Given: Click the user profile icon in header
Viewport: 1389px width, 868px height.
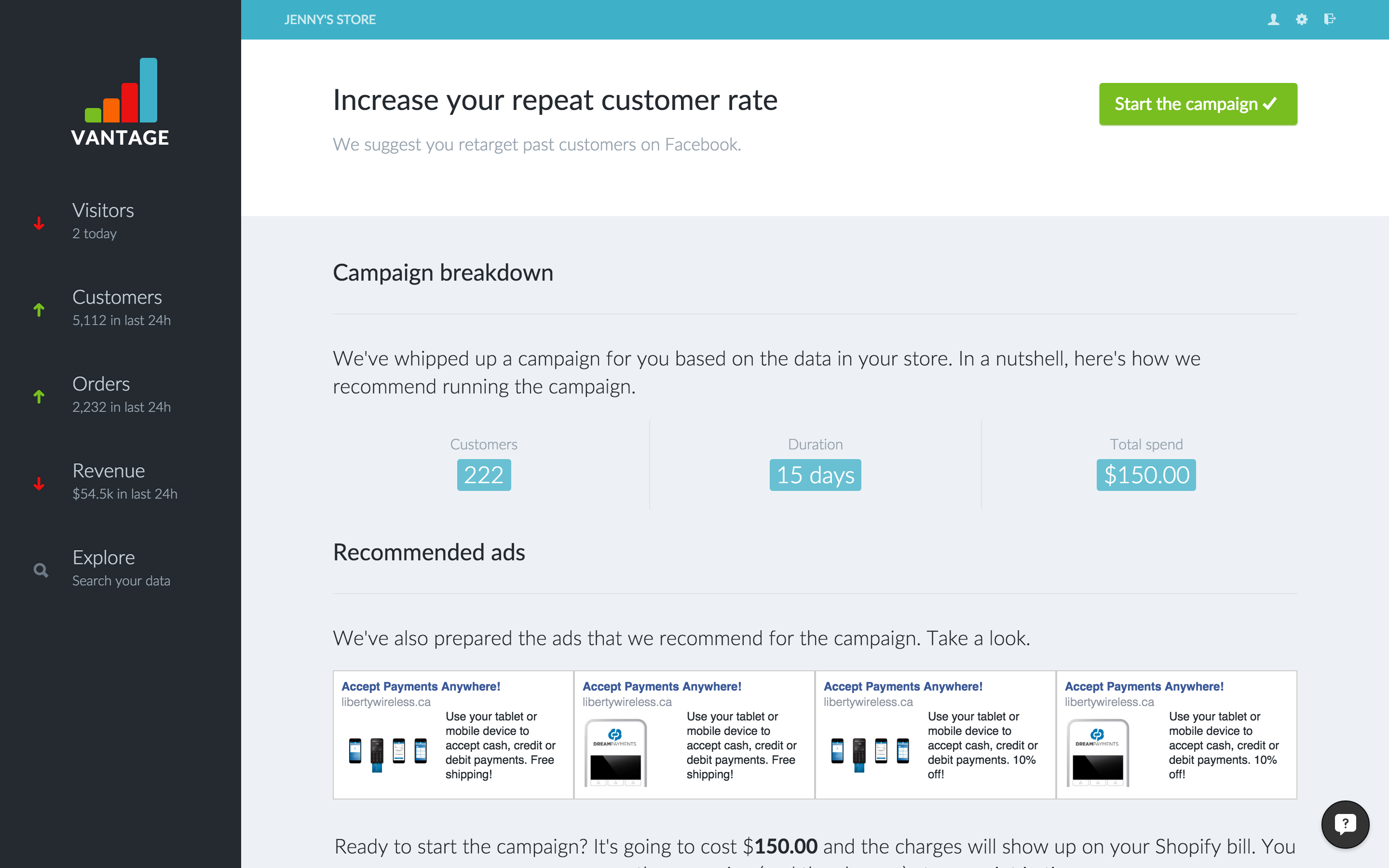Looking at the screenshot, I should (1273, 19).
